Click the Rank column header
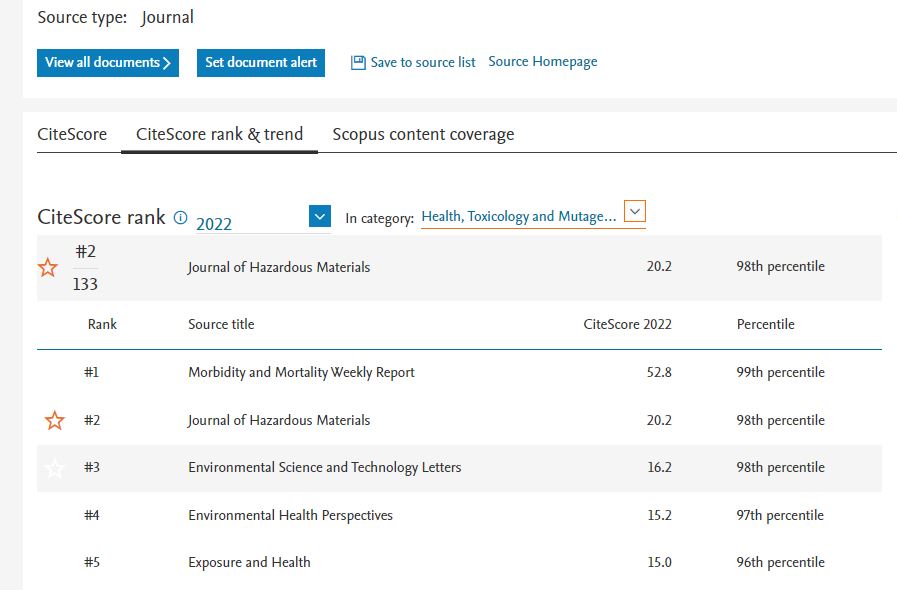897x590 pixels. click(x=102, y=324)
